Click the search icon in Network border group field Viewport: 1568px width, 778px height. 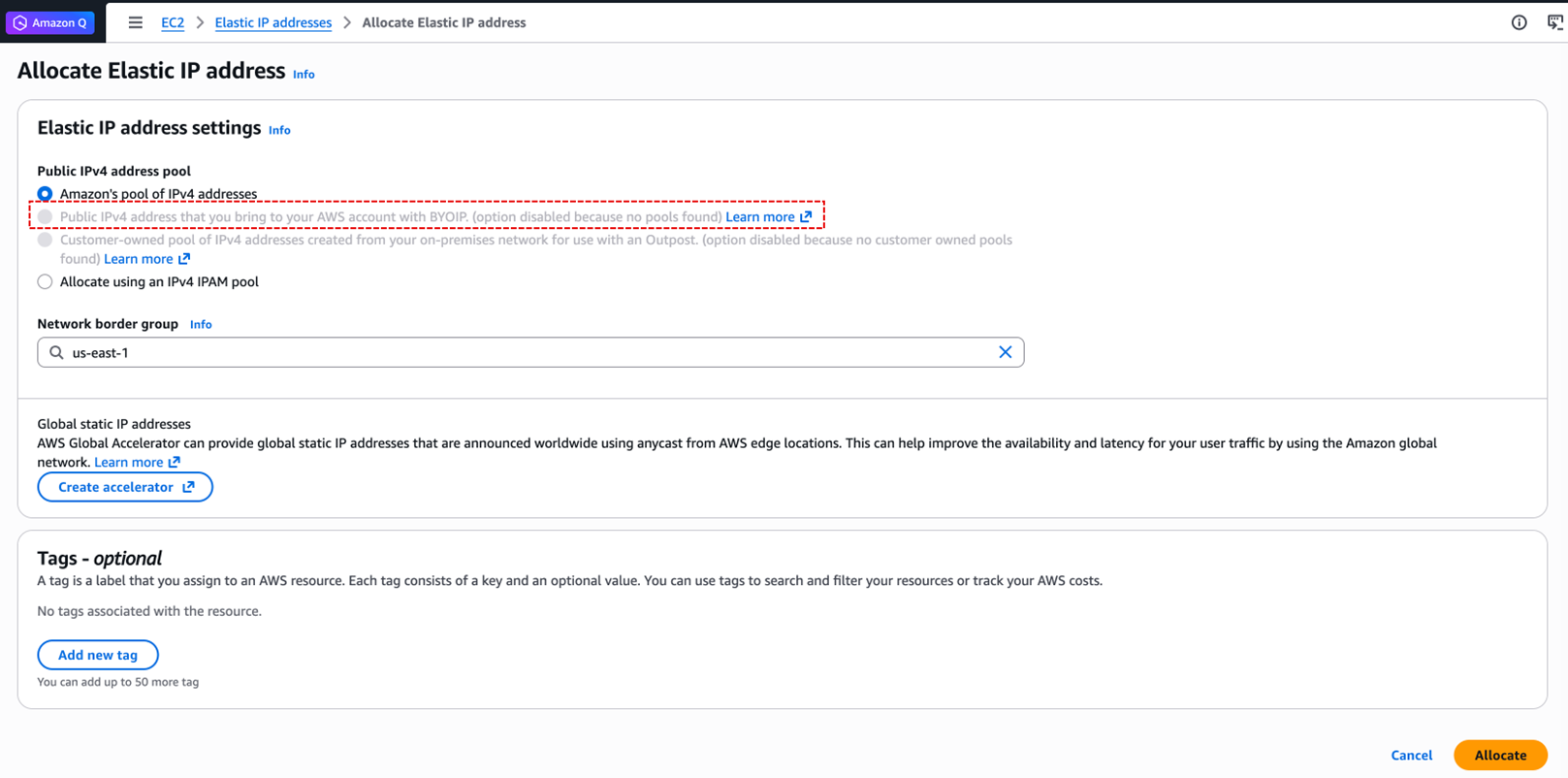click(x=56, y=352)
